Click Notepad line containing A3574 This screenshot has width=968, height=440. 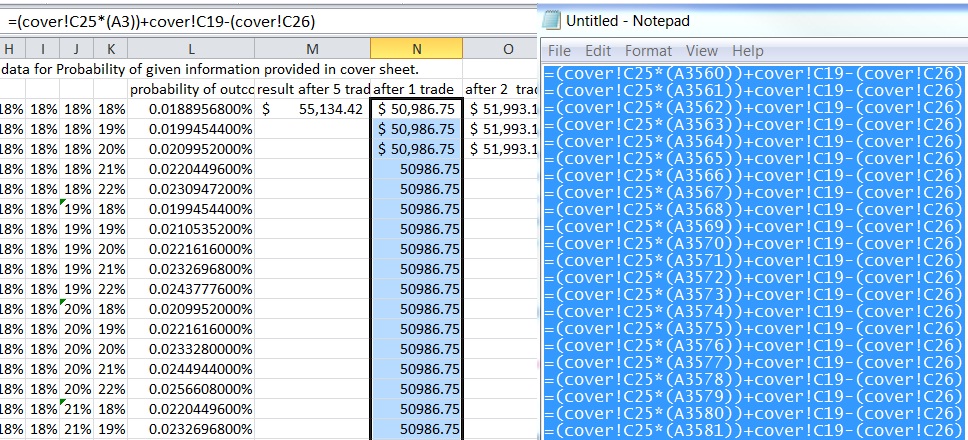(754, 311)
